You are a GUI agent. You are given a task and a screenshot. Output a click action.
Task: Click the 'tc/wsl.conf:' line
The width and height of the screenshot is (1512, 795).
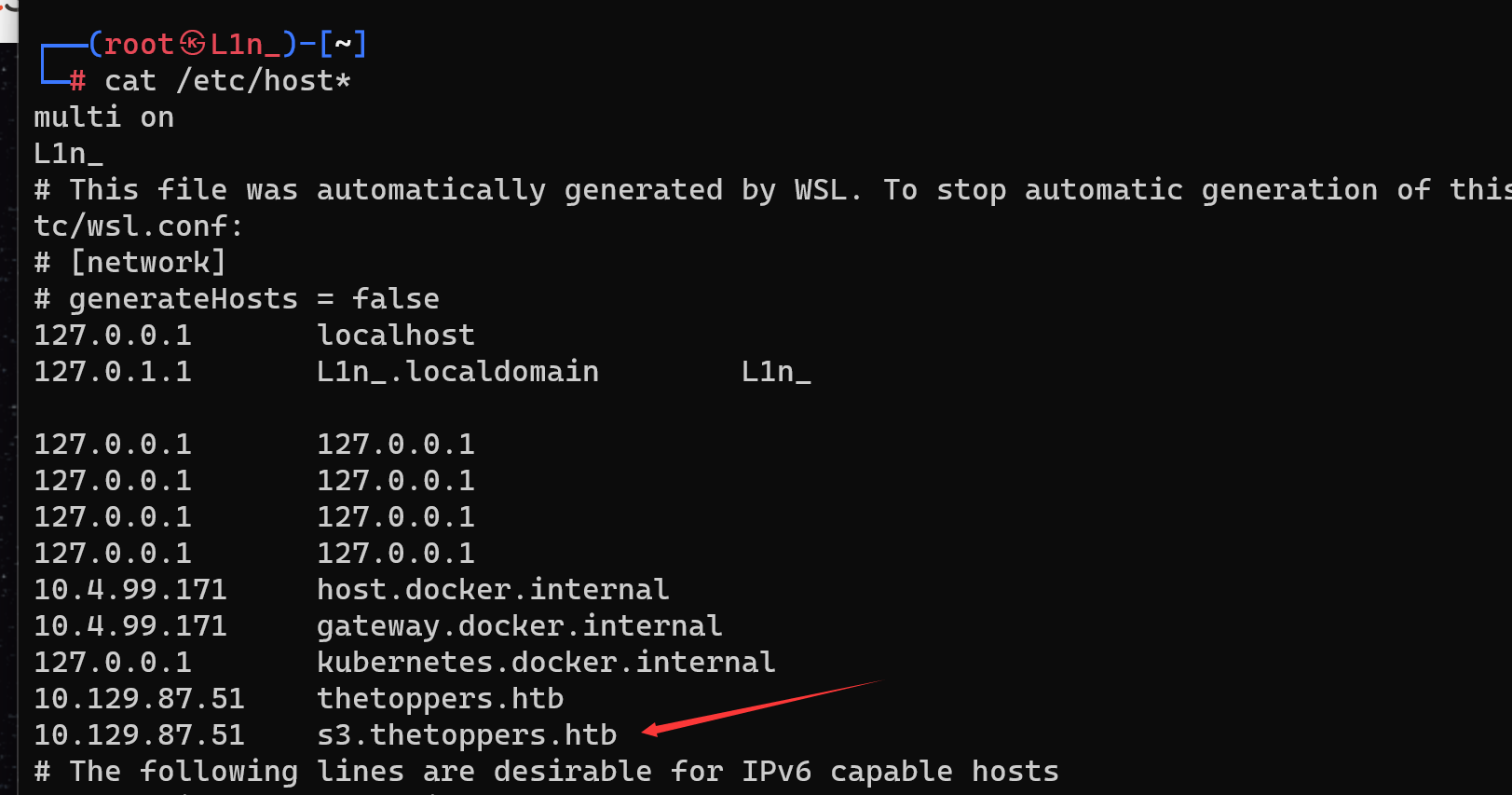click(139, 226)
